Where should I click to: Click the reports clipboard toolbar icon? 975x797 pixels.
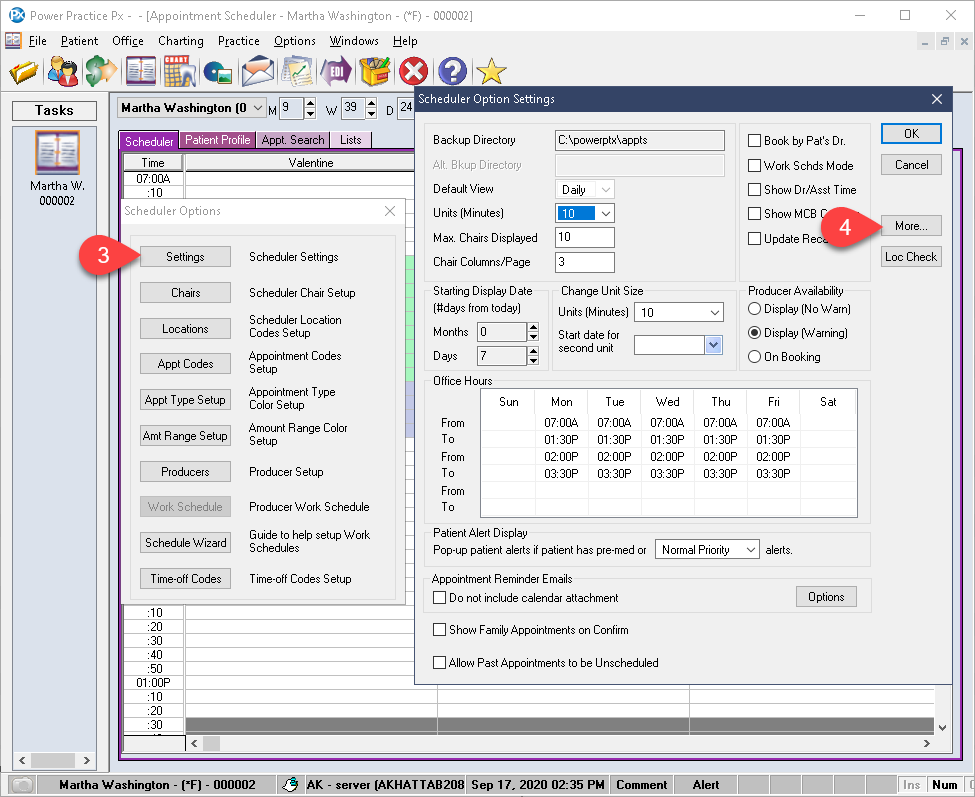click(297, 71)
